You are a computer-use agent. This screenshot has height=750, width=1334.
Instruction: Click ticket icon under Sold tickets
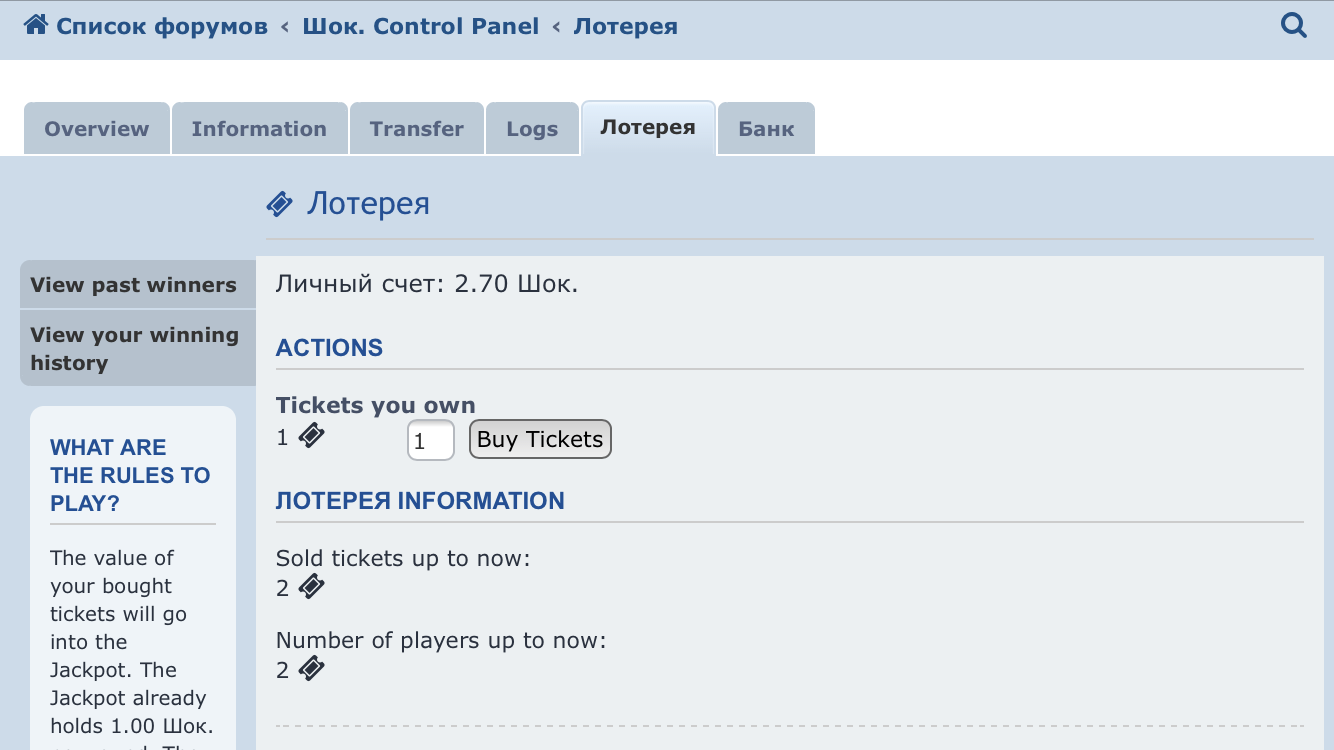tap(312, 587)
